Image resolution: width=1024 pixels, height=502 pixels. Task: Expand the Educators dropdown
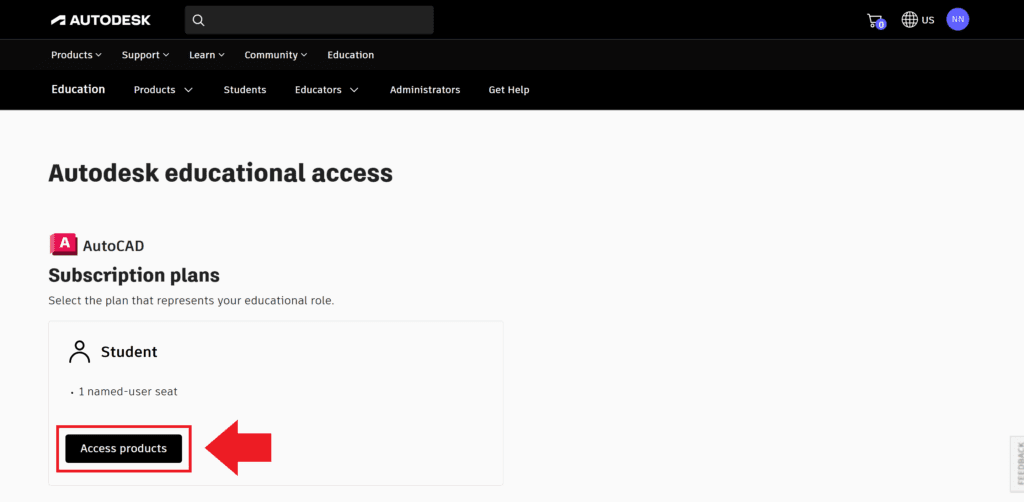[326, 90]
